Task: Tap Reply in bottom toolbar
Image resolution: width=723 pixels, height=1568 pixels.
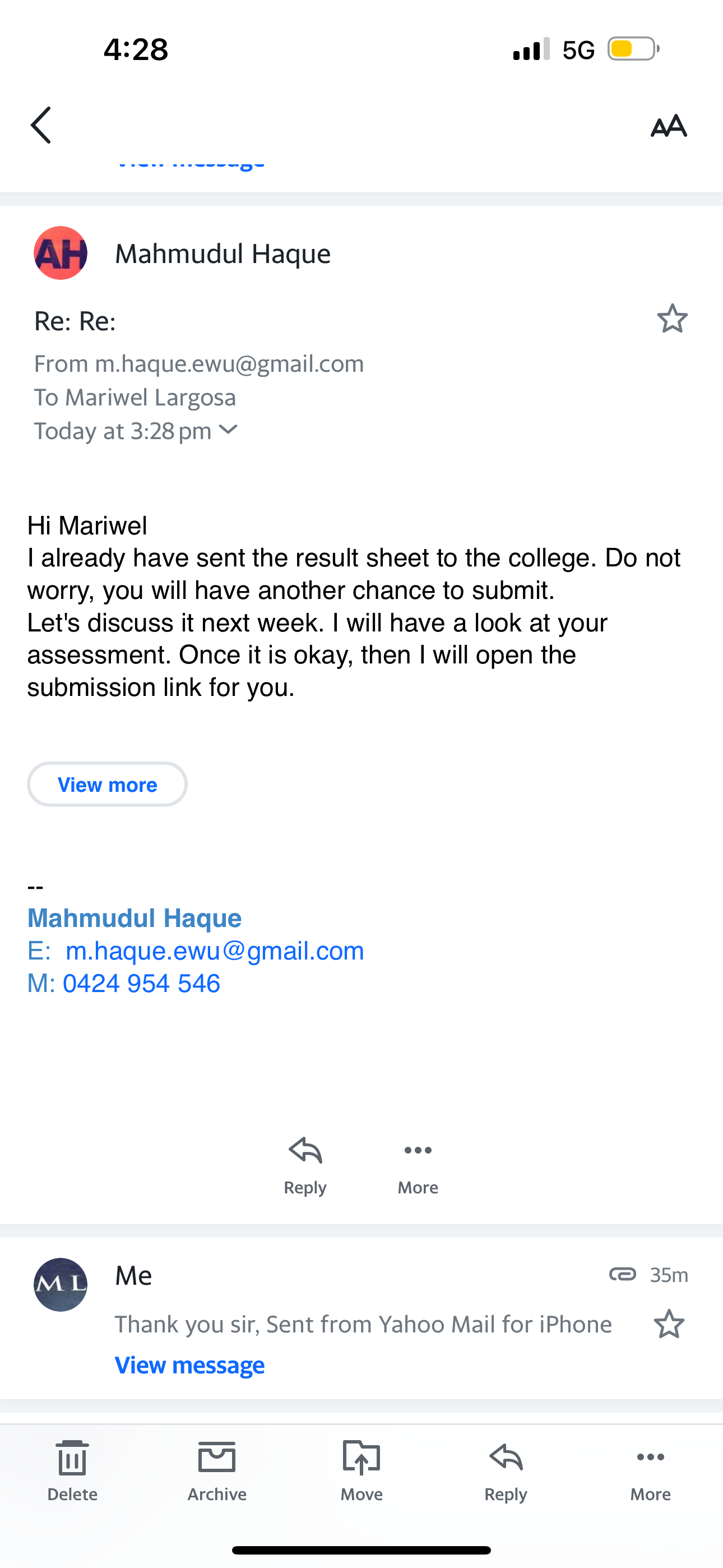Action: pos(506,1457)
